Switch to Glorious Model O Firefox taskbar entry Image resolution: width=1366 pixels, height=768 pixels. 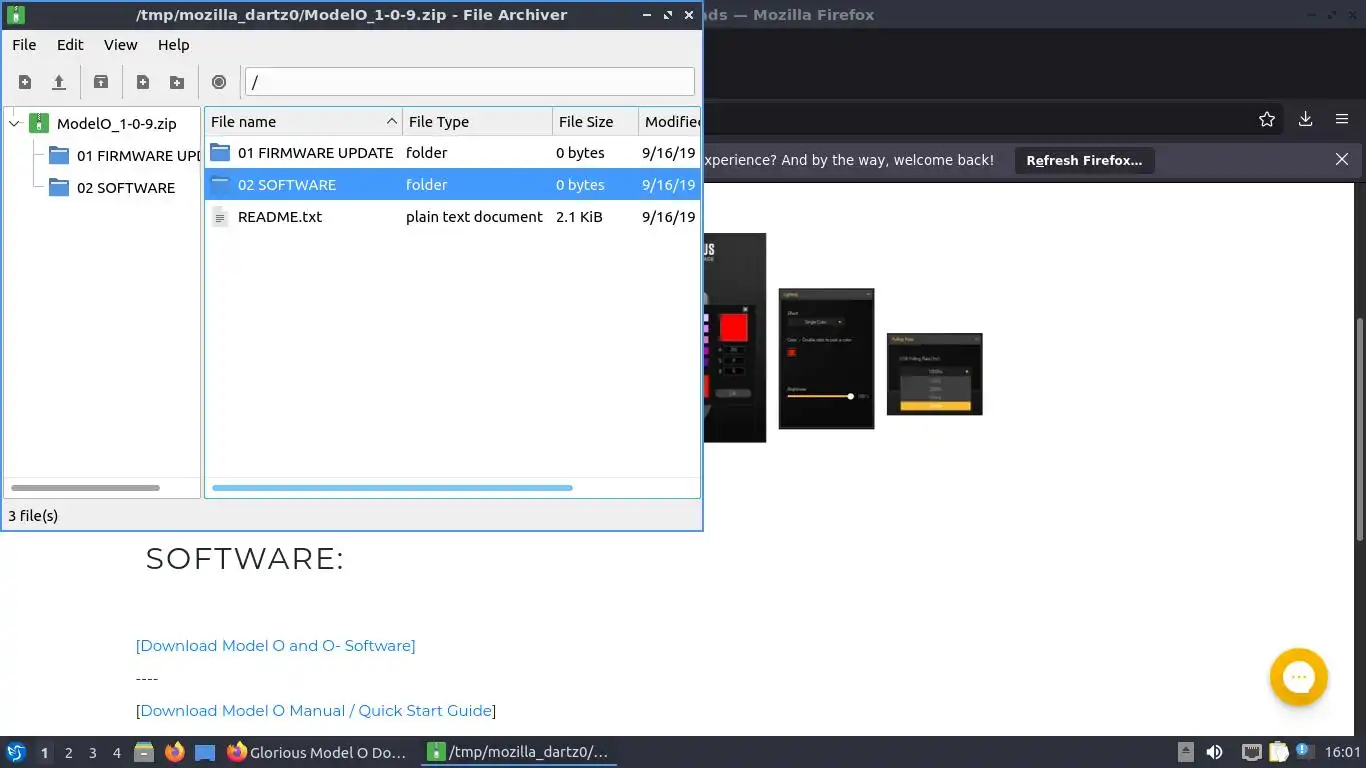tap(318, 752)
